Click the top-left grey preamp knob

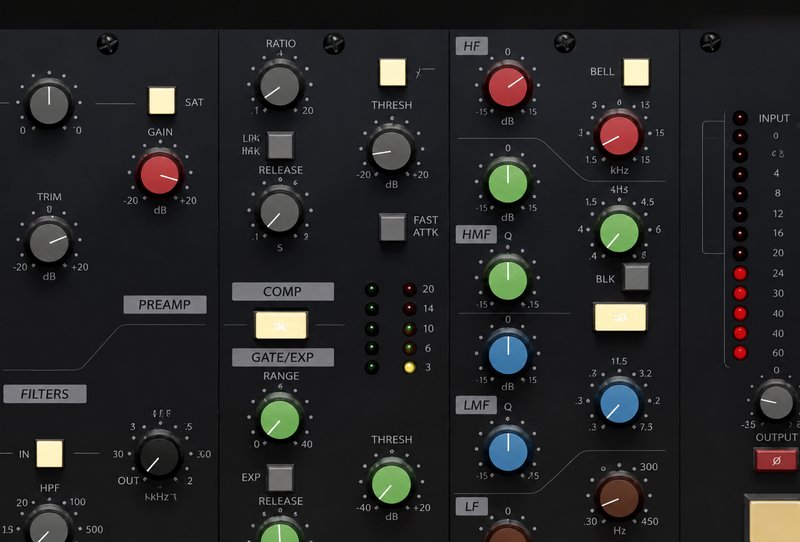point(49,104)
